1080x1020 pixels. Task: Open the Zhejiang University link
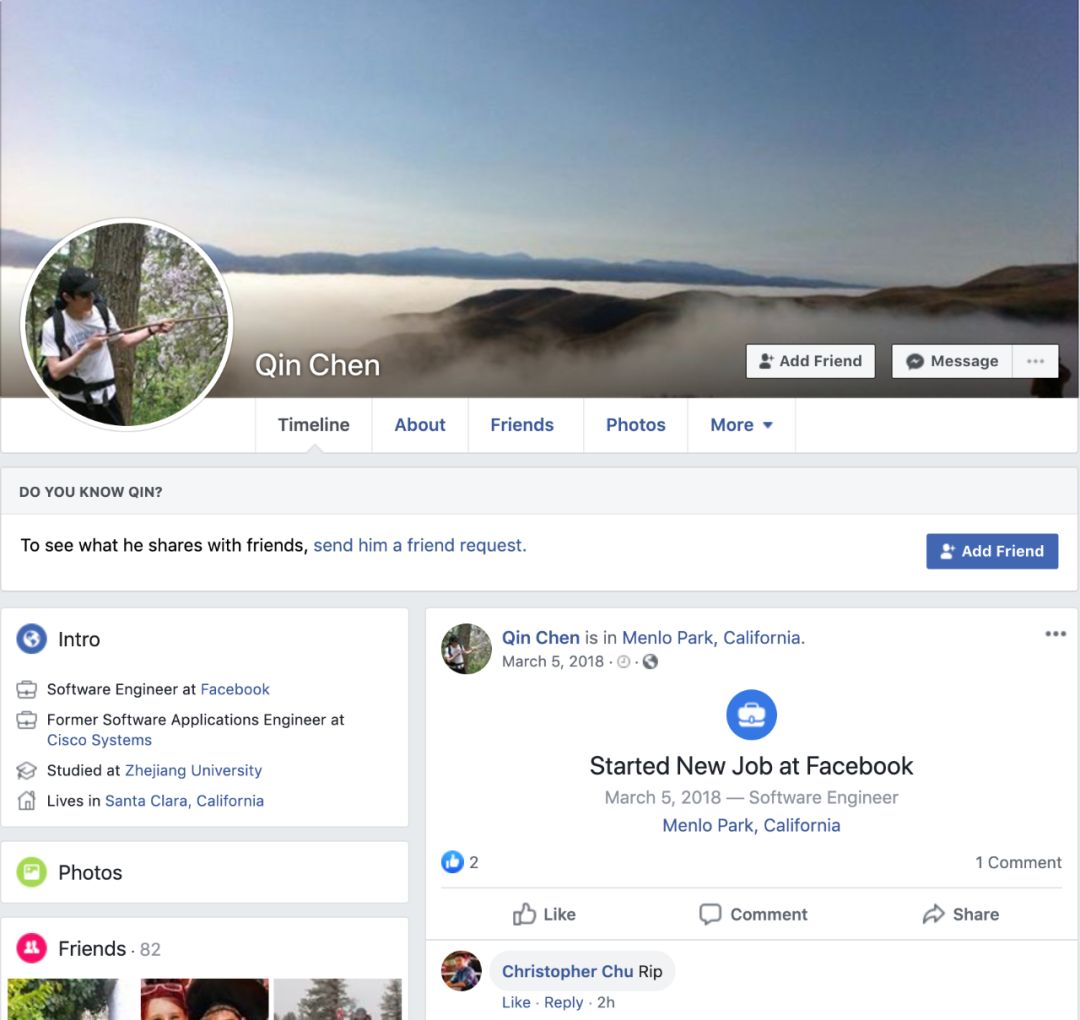(x=194, y=770)
